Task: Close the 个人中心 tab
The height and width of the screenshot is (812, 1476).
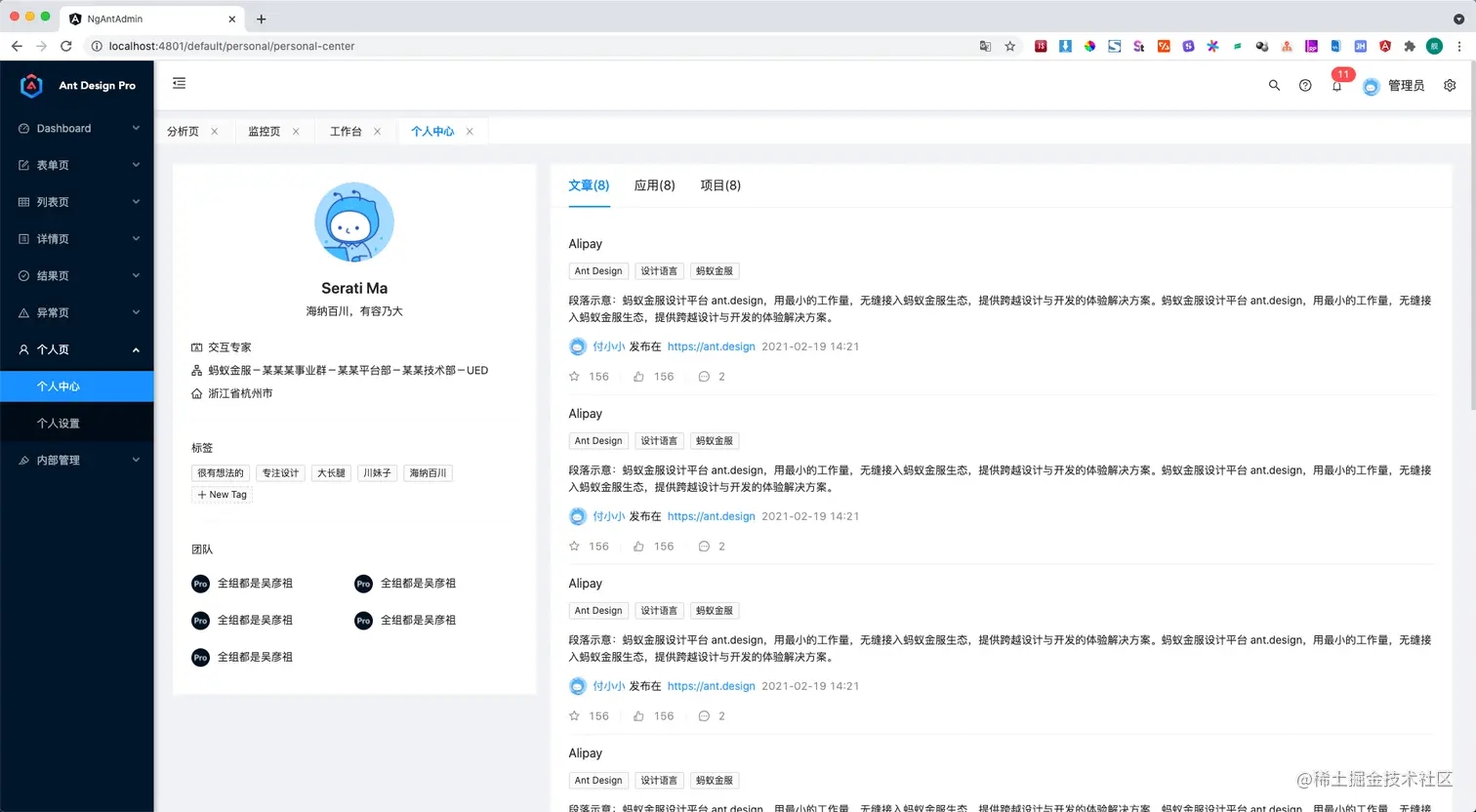Action: pyautogui.click(x=470, y=131)
